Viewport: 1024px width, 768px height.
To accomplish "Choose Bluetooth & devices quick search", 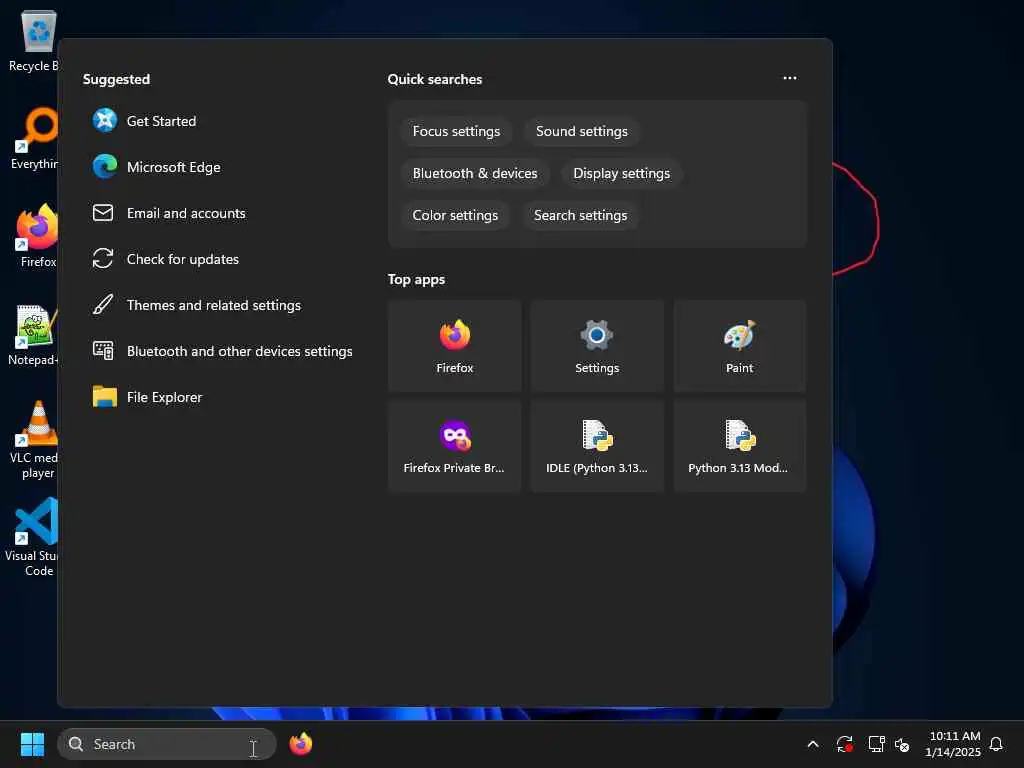I will click(475, 173).
